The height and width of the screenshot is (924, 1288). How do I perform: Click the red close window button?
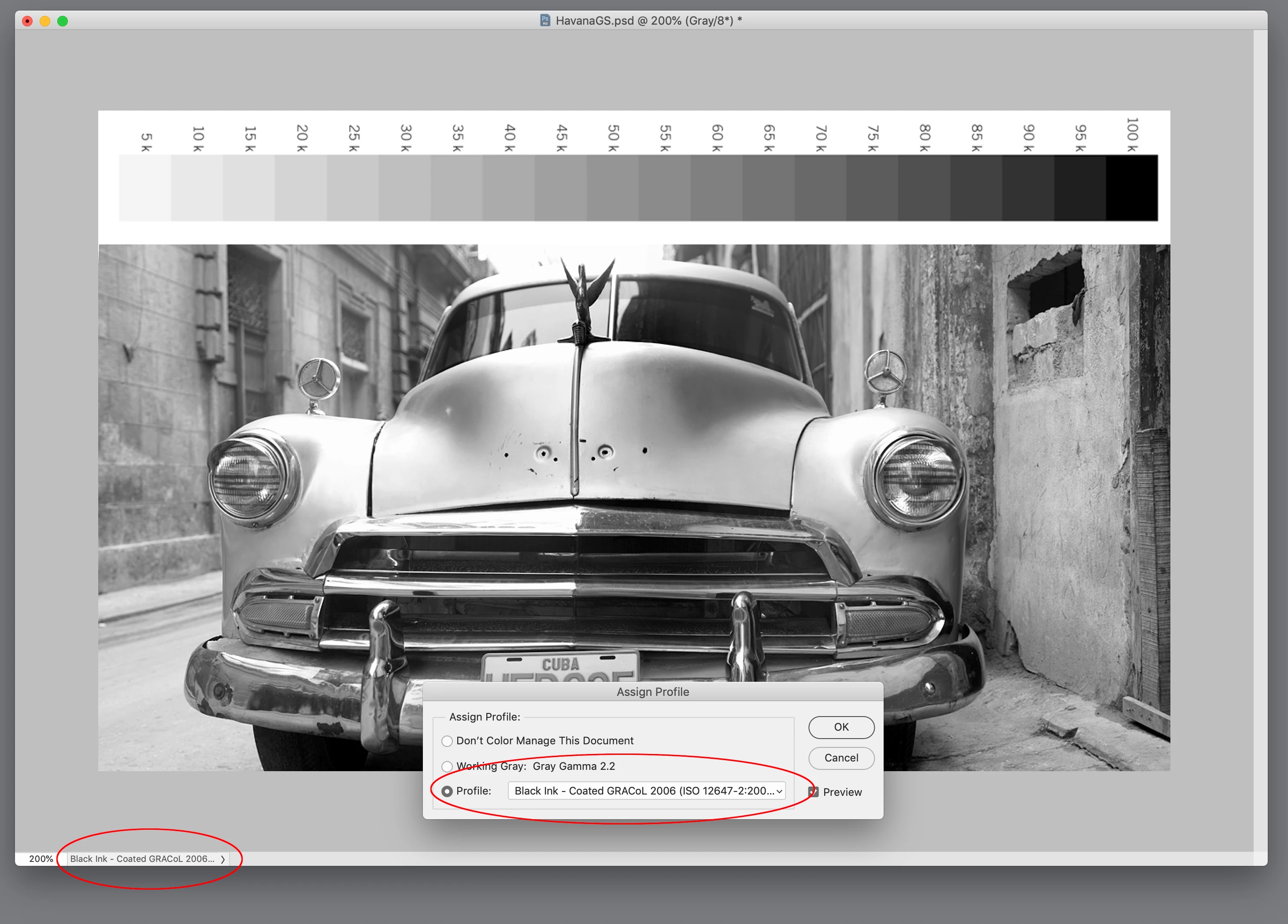(x=27, y=21)
